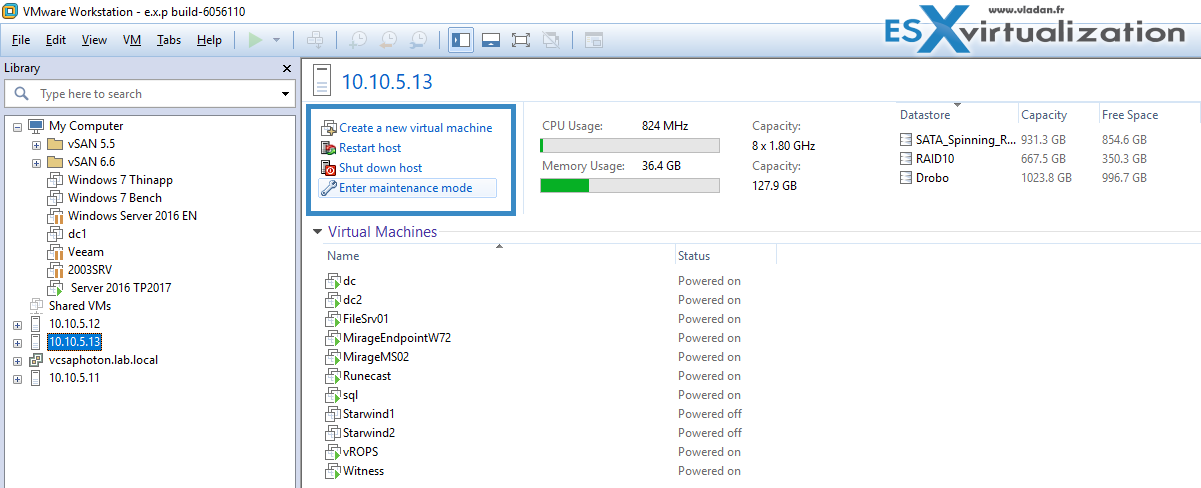The height and width of the screenshot is (488, 1201).
Task: Click the CPU Usage progress bar
Action: (x=630, y=145)
